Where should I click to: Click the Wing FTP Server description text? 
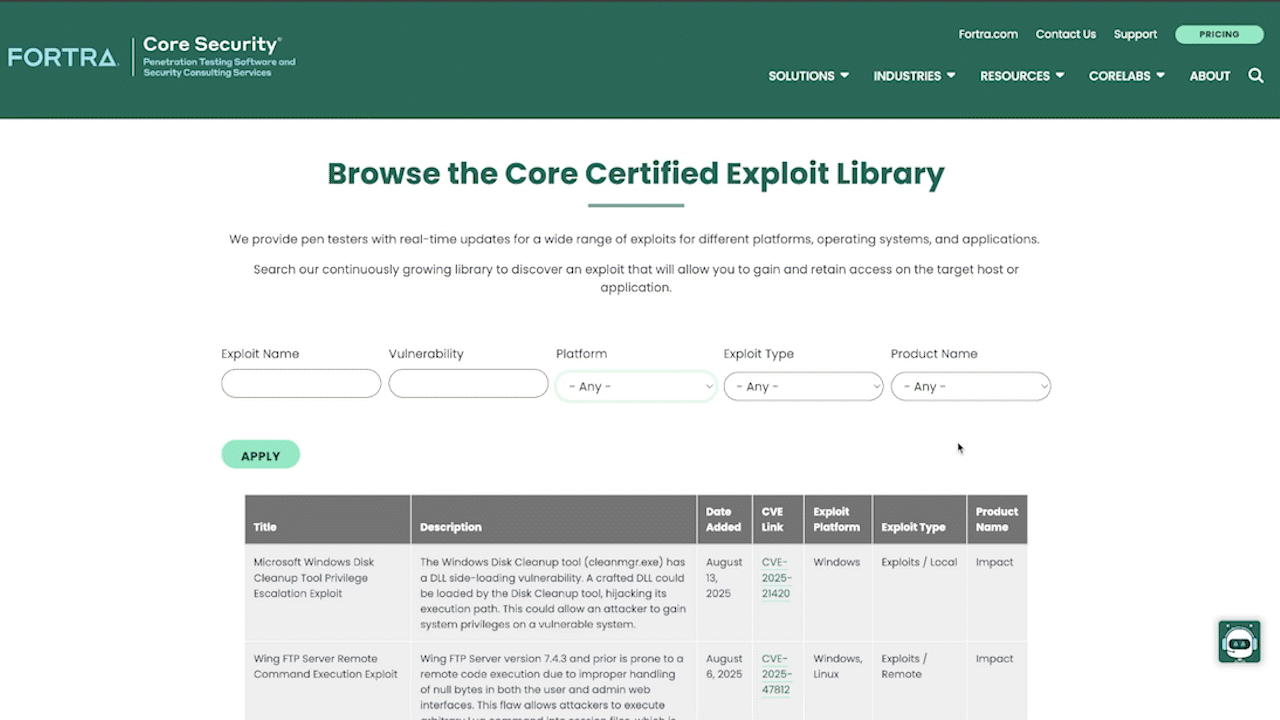[x=553, y=686]
